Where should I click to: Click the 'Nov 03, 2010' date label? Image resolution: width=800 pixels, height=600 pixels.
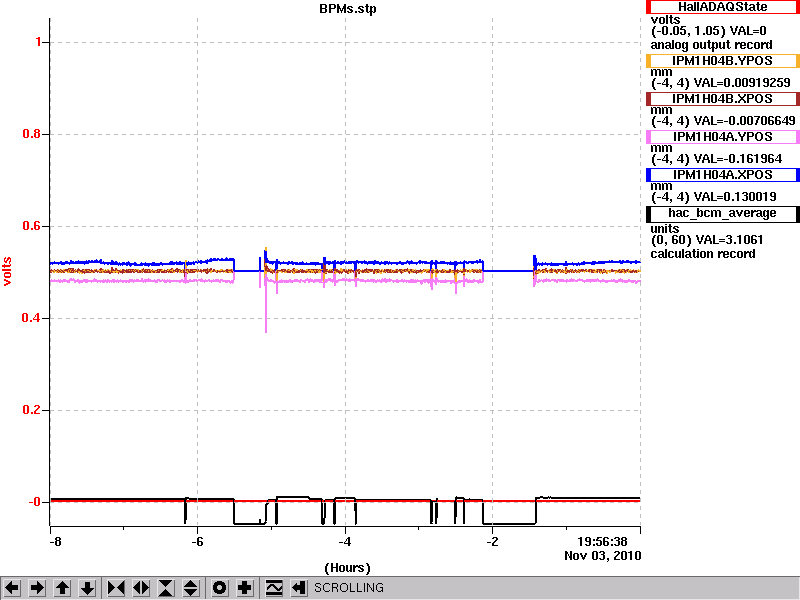point(603,556)
